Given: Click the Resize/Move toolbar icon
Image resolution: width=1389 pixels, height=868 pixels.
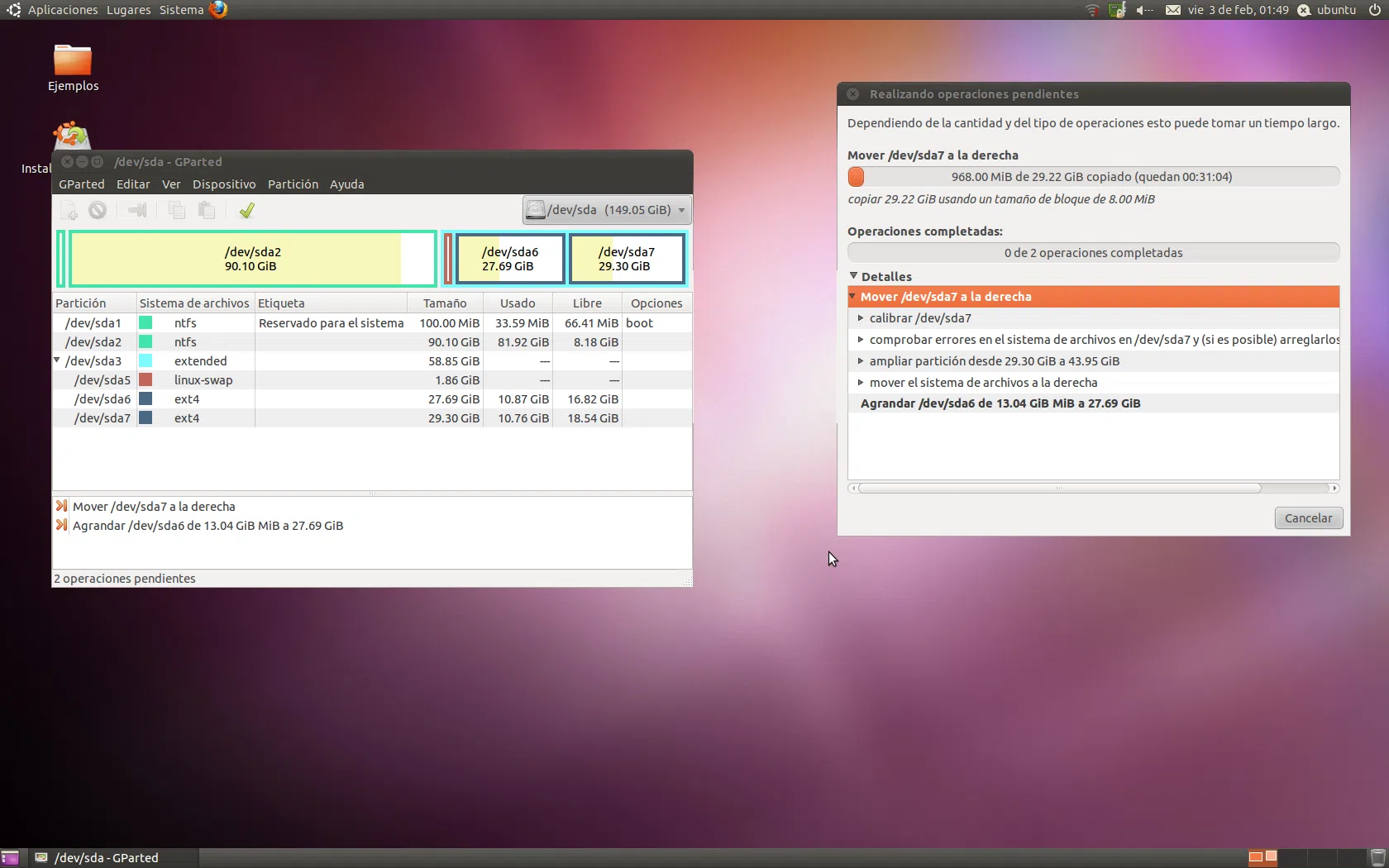Looking at the screenshot, I should 137,211.
